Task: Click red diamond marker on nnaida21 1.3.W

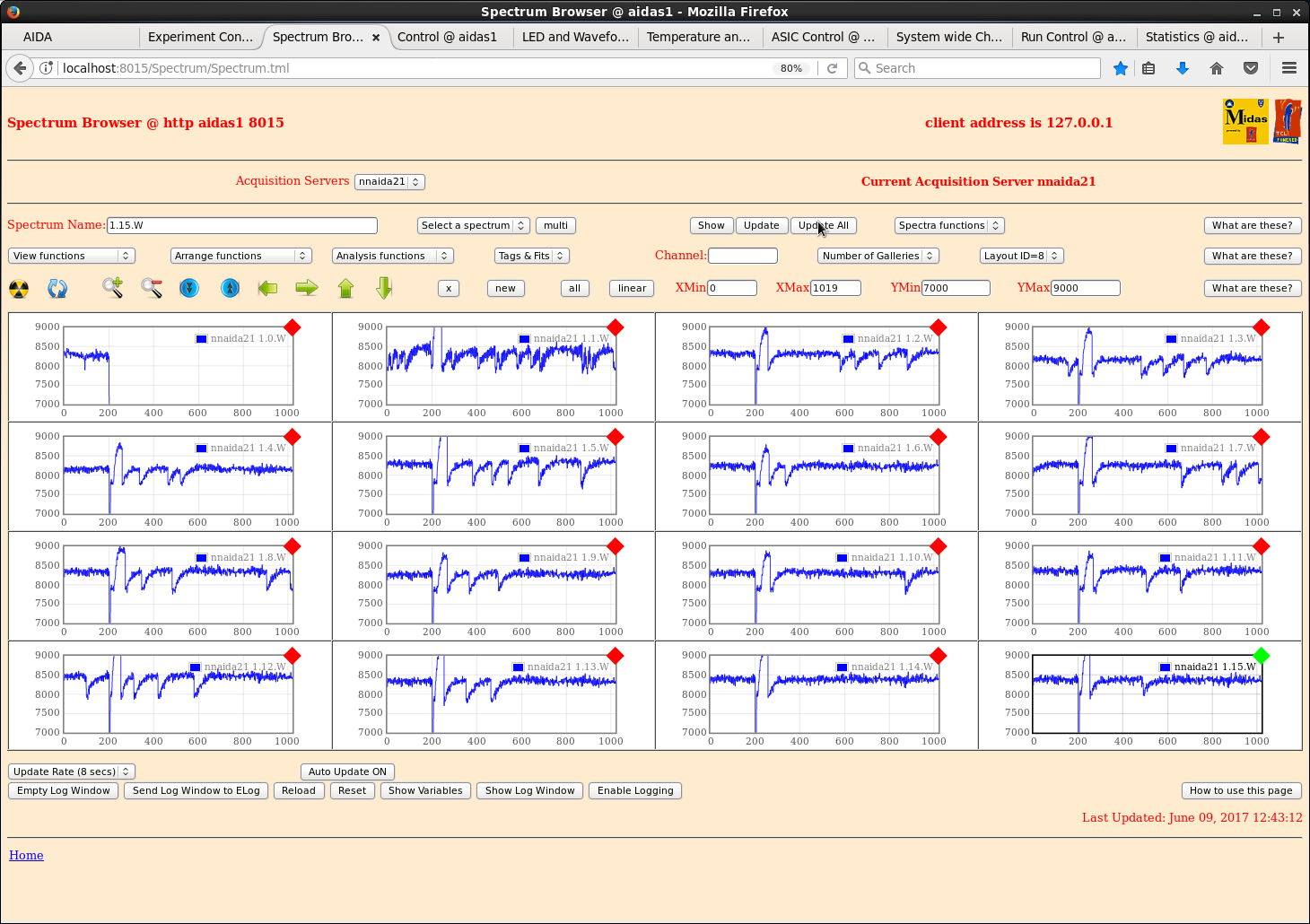Action: click(1262, 327)
